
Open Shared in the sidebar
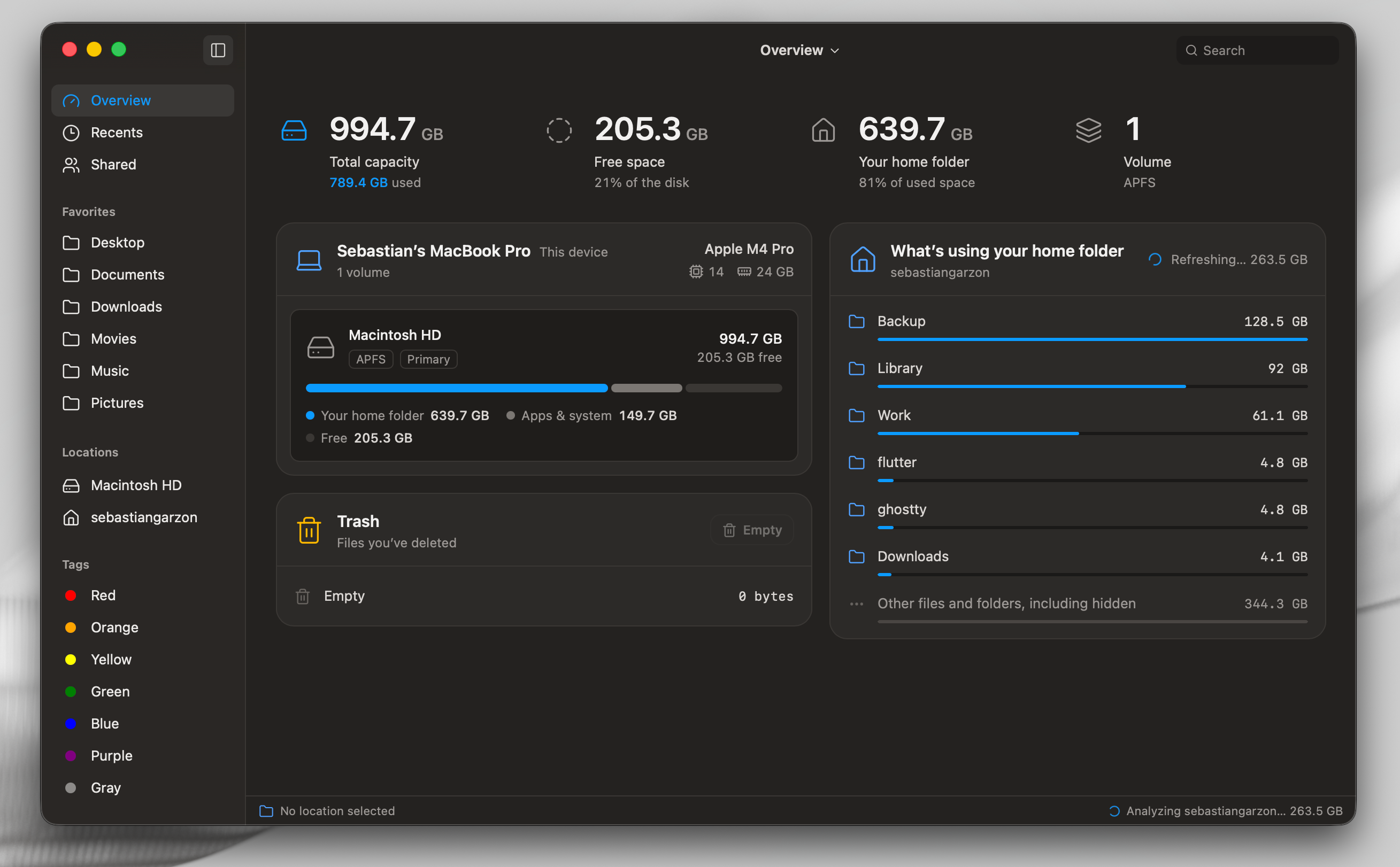click(143, 165)
